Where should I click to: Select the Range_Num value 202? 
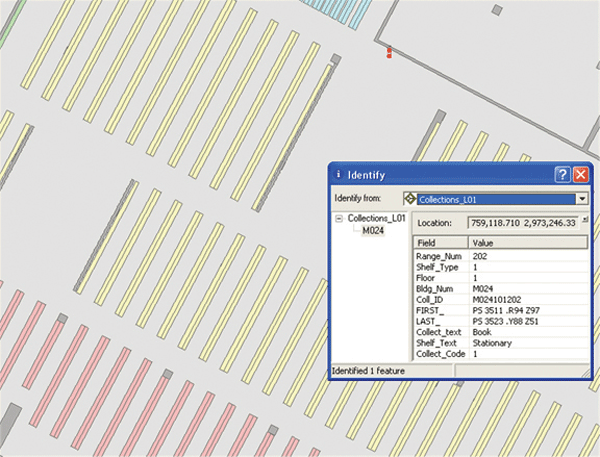[480, 256]
